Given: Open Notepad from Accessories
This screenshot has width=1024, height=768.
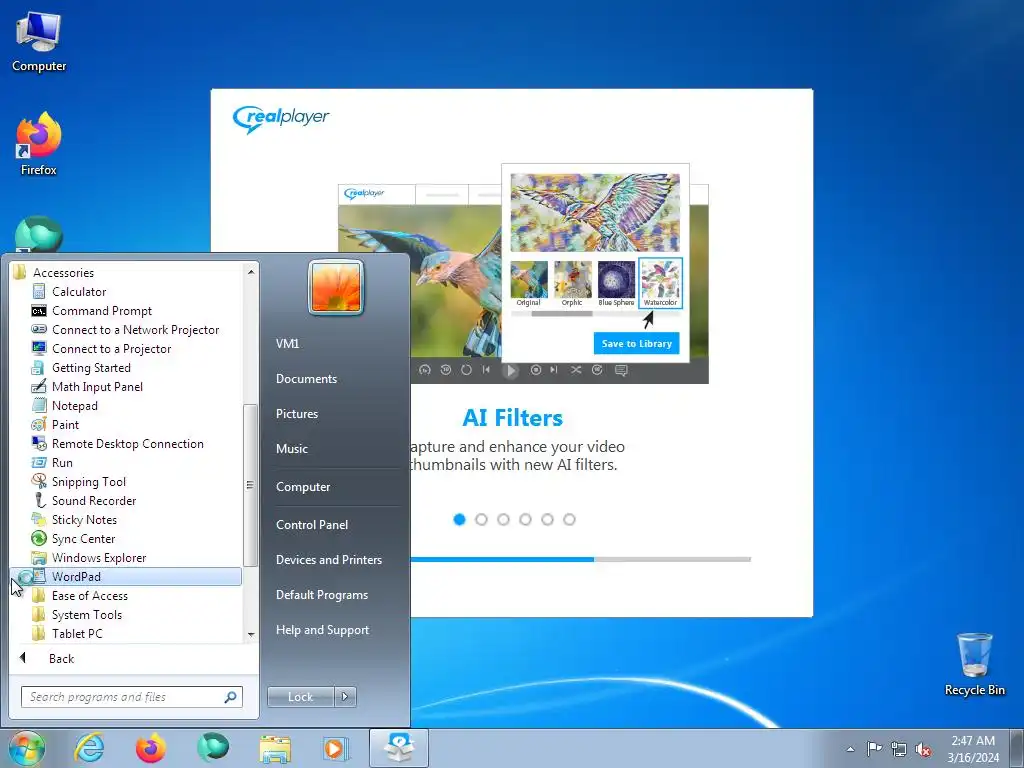Looking at the screenshot, I should [74, 405].
